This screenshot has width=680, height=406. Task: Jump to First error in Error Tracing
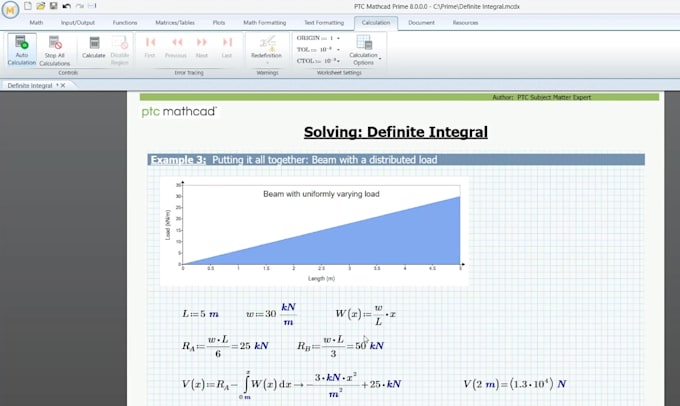click(150, 47)
